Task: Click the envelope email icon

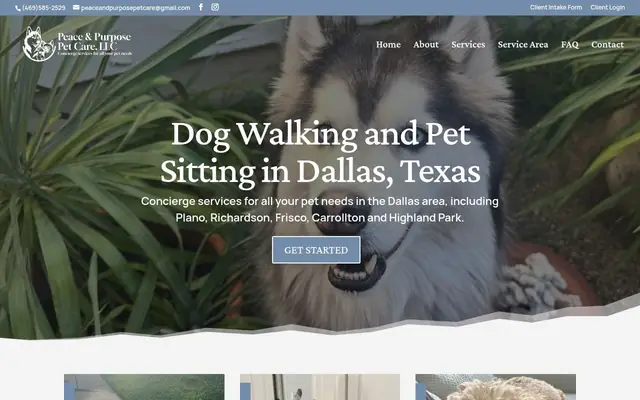Action: coord(76,7)
